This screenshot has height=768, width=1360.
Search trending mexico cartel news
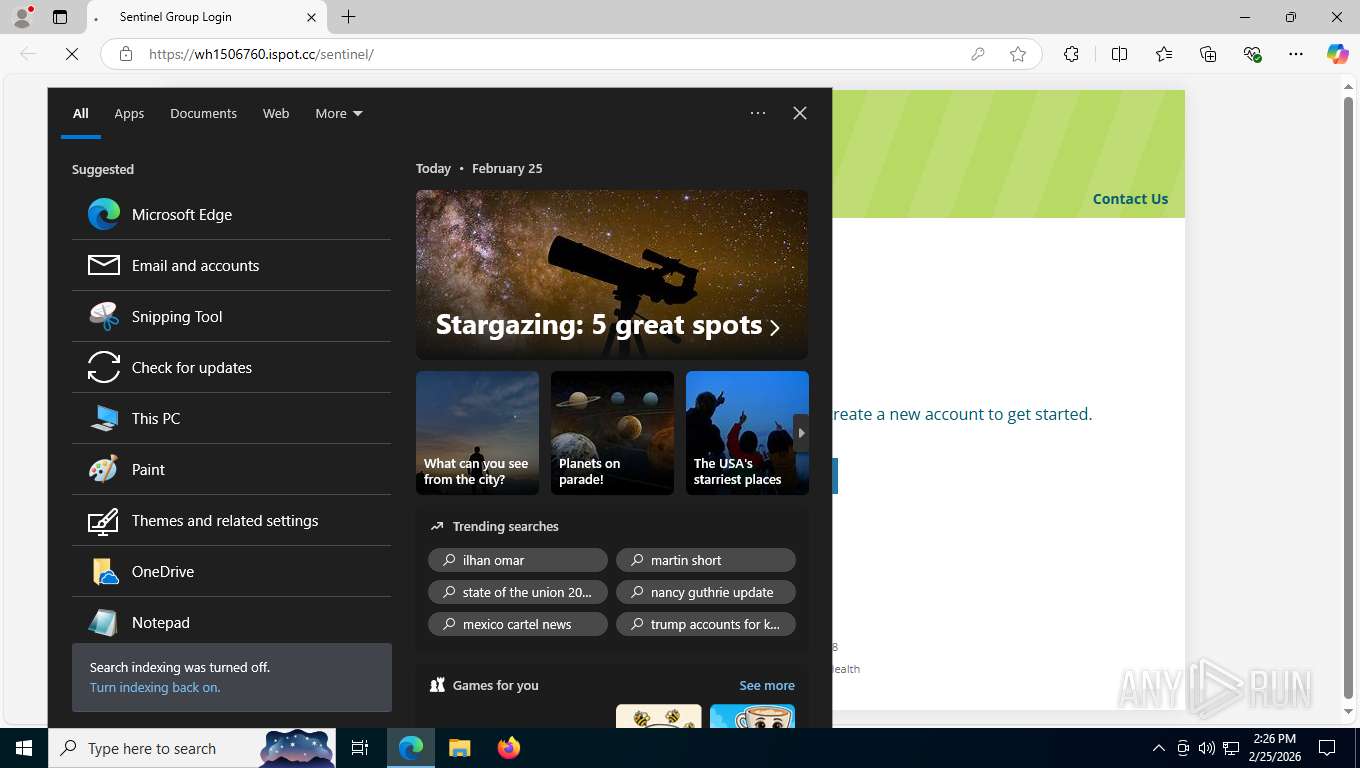click(x=518, y=624)
